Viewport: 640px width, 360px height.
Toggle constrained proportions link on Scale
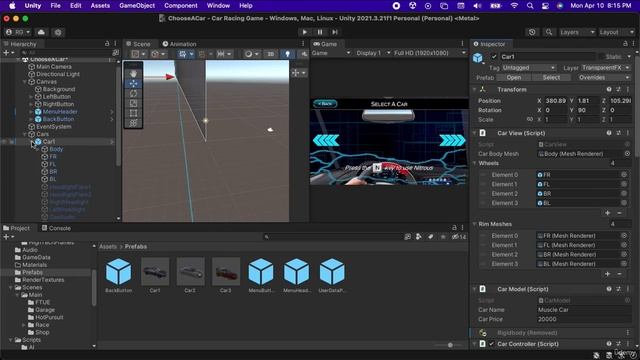pos(529,120)
